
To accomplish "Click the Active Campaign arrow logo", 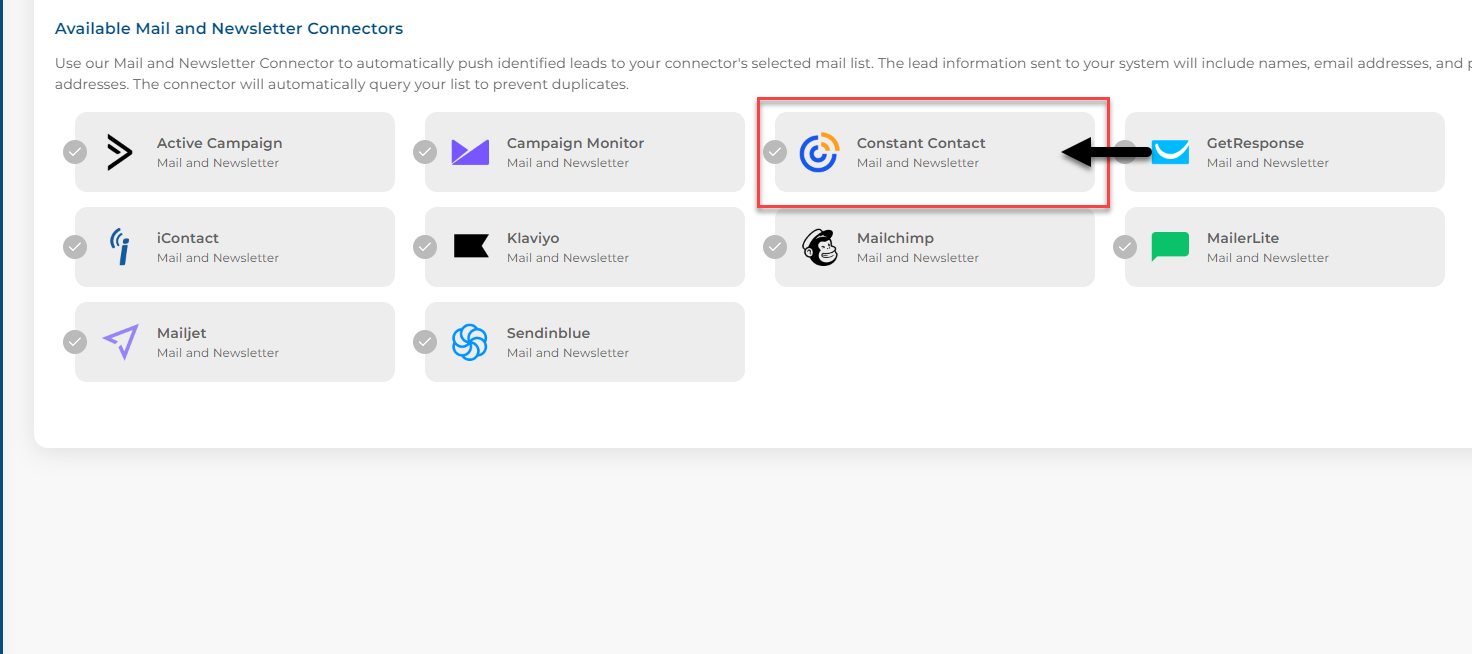I will (120, 152).
